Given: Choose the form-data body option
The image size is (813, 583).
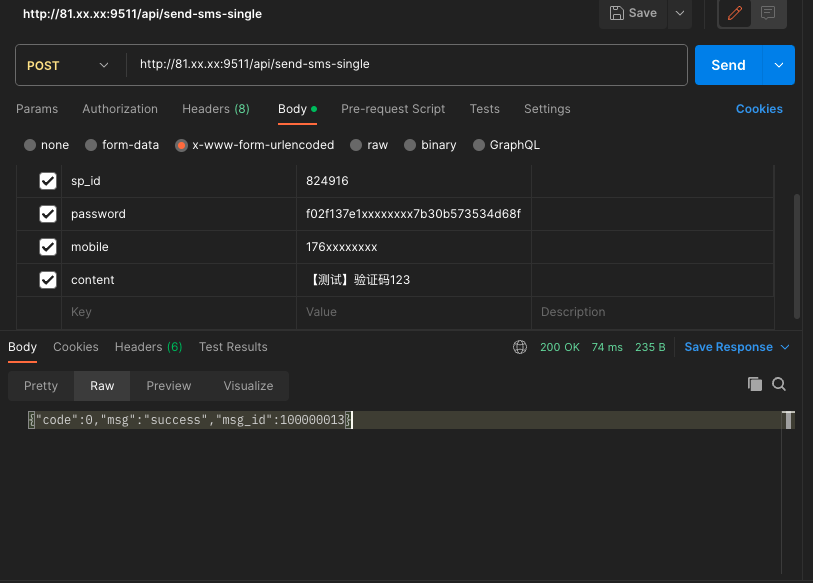Looking at the screenshot, I should [x=91, y=145].
